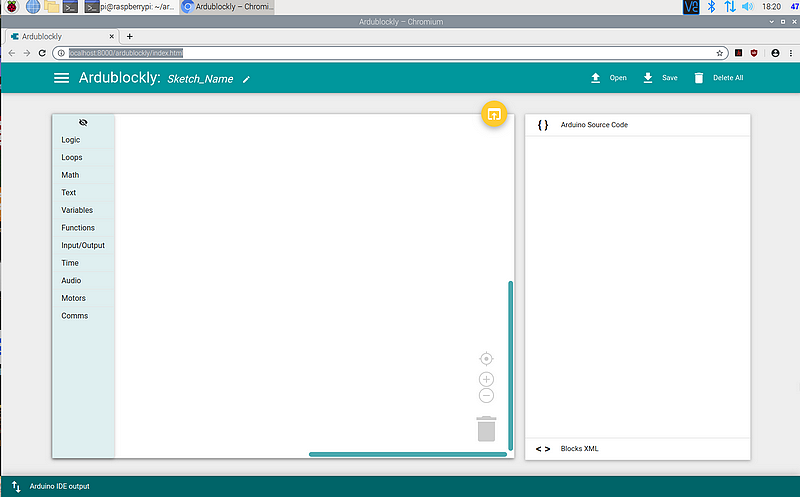
Task: Switch to Ardublockly Chromium taskbar entry
Action: click(227, 7)
